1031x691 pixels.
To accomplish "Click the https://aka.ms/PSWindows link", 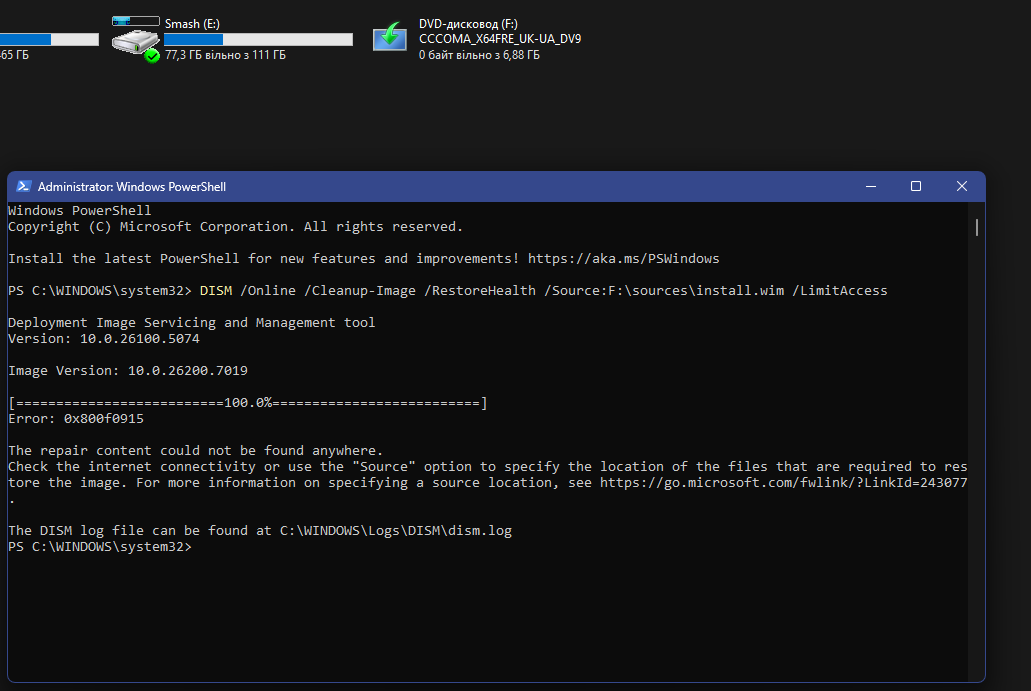I will 623,258.
